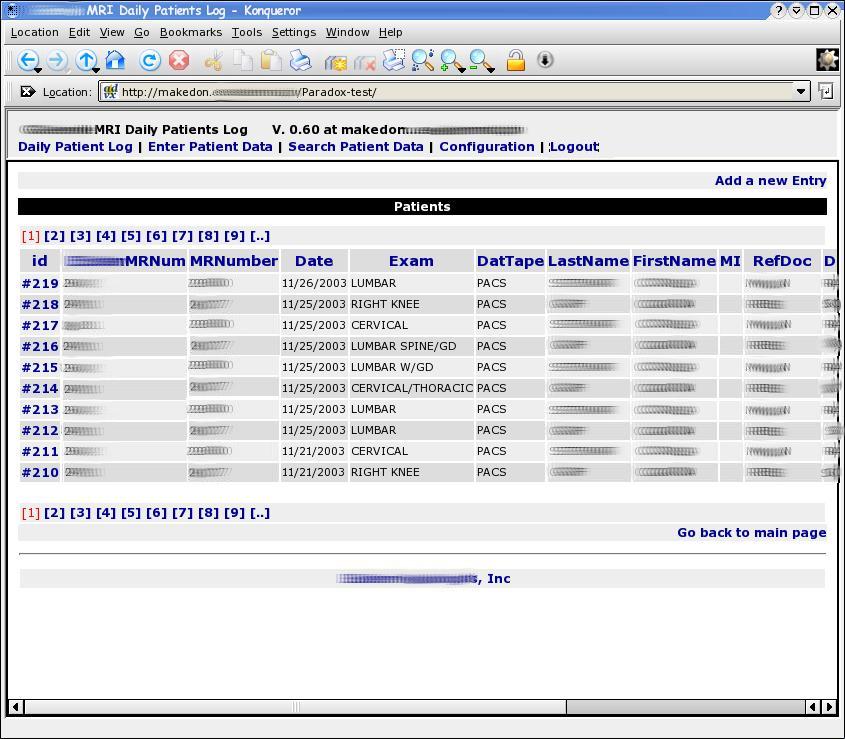Click the MRNumber column header
845x739 pixels.
pos(234,261)
